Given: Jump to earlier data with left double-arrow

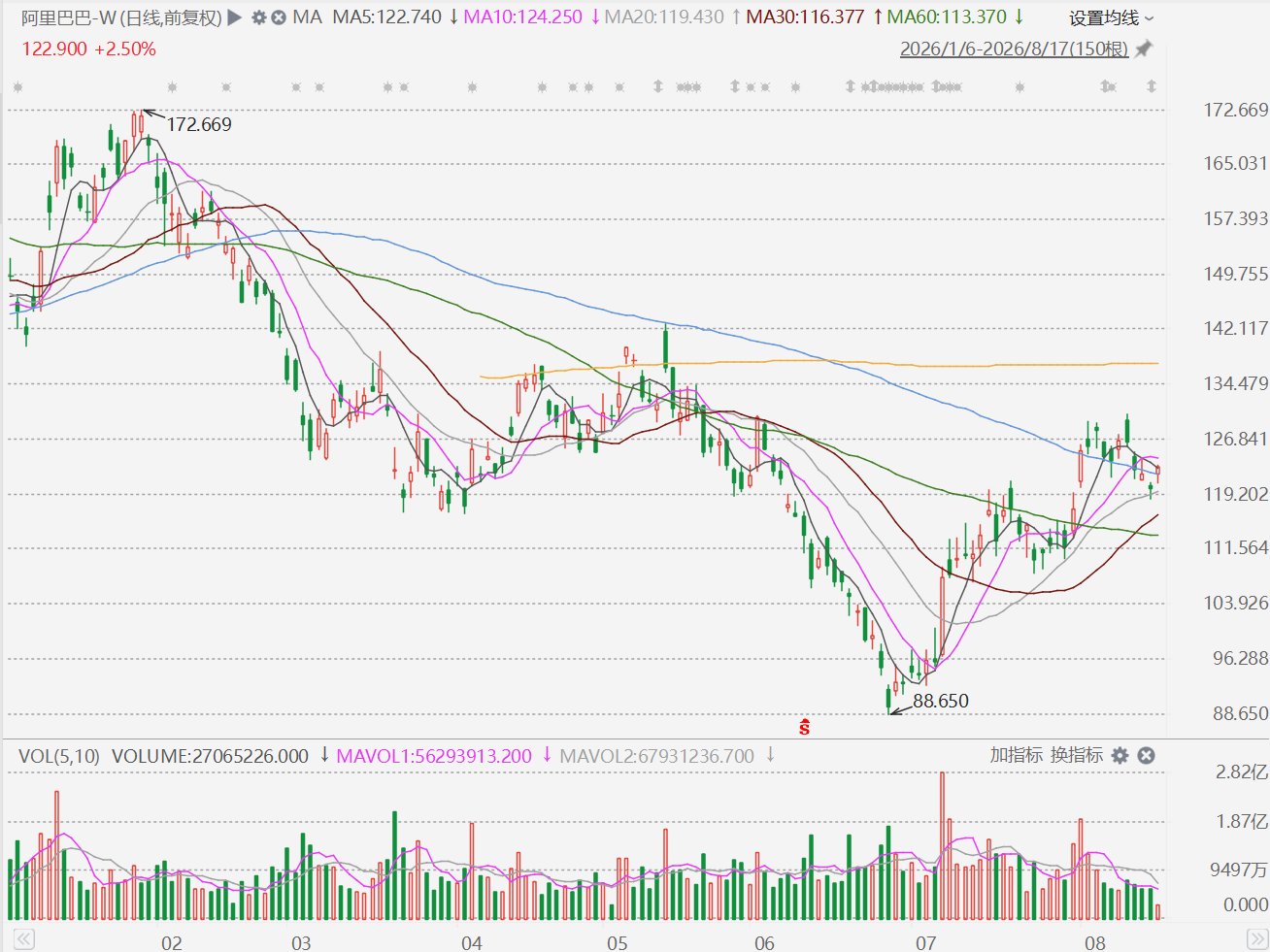Looking at the screenshot, I should 23,938.
